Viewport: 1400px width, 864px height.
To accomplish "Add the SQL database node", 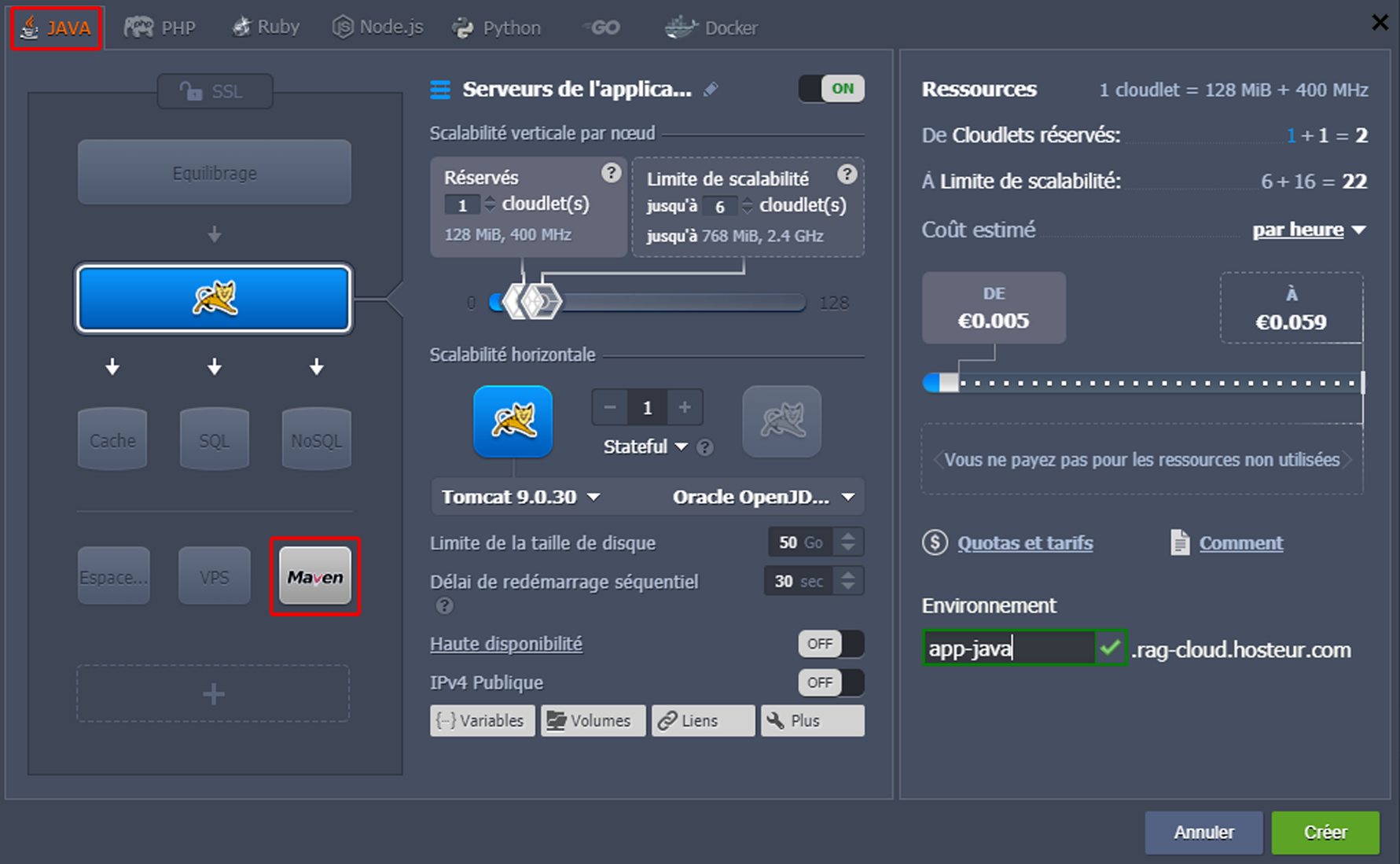I will coord(214,439).
